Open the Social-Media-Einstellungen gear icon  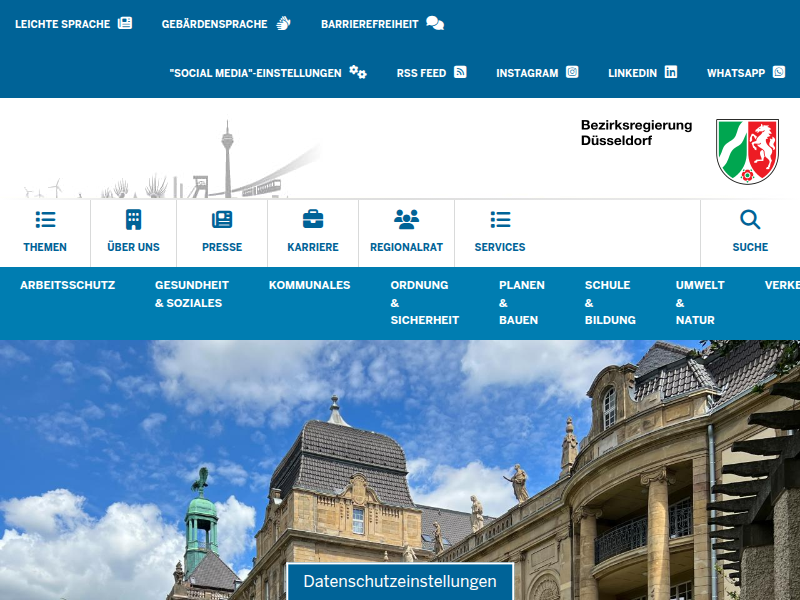(x=358, y=72)
